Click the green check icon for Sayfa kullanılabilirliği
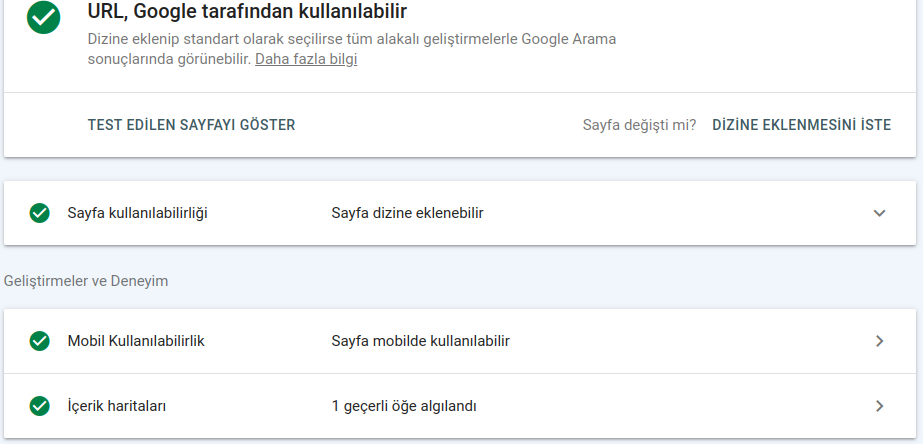Viewport: 923px width, 444px height. click(x=39, y=213)
